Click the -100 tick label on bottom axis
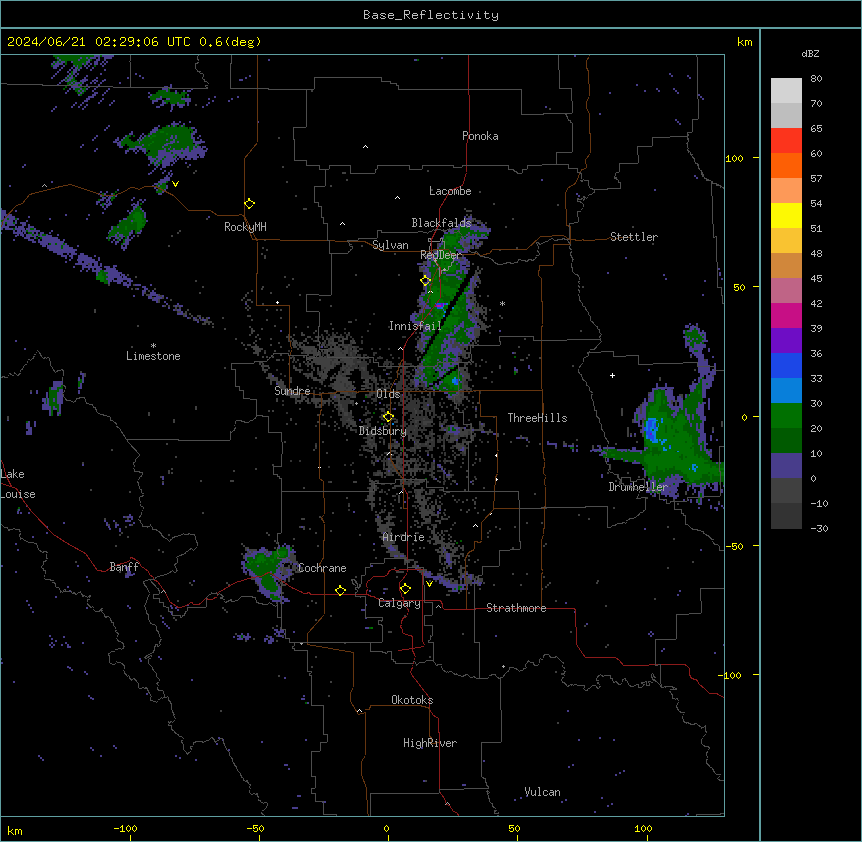Image resolution: width=862 pixels, height=842 pixels. click(x=126, y=828)
